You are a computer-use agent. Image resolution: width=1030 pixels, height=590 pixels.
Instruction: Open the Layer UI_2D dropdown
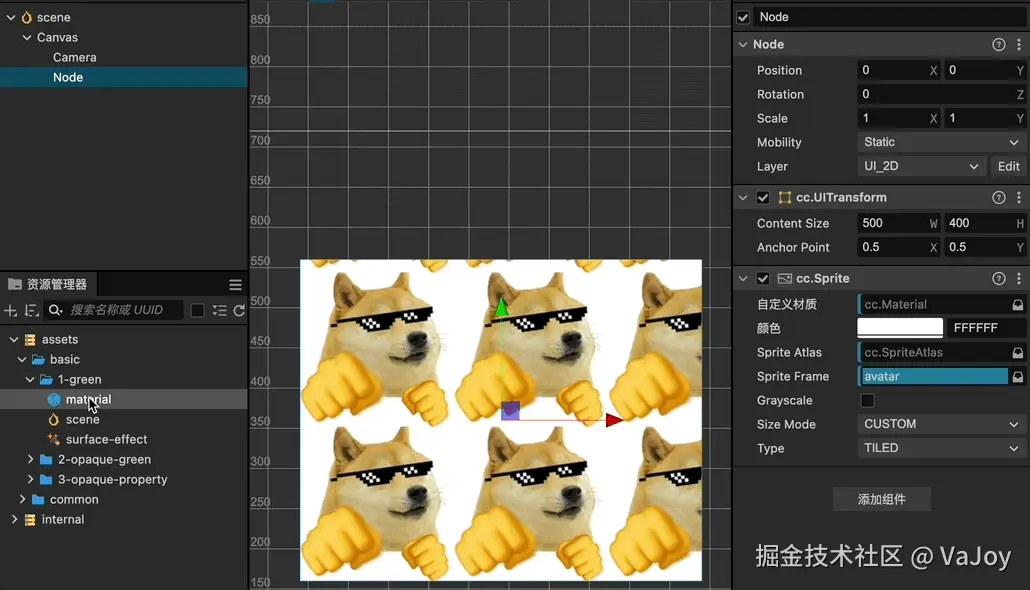click(x=921, y=166)
